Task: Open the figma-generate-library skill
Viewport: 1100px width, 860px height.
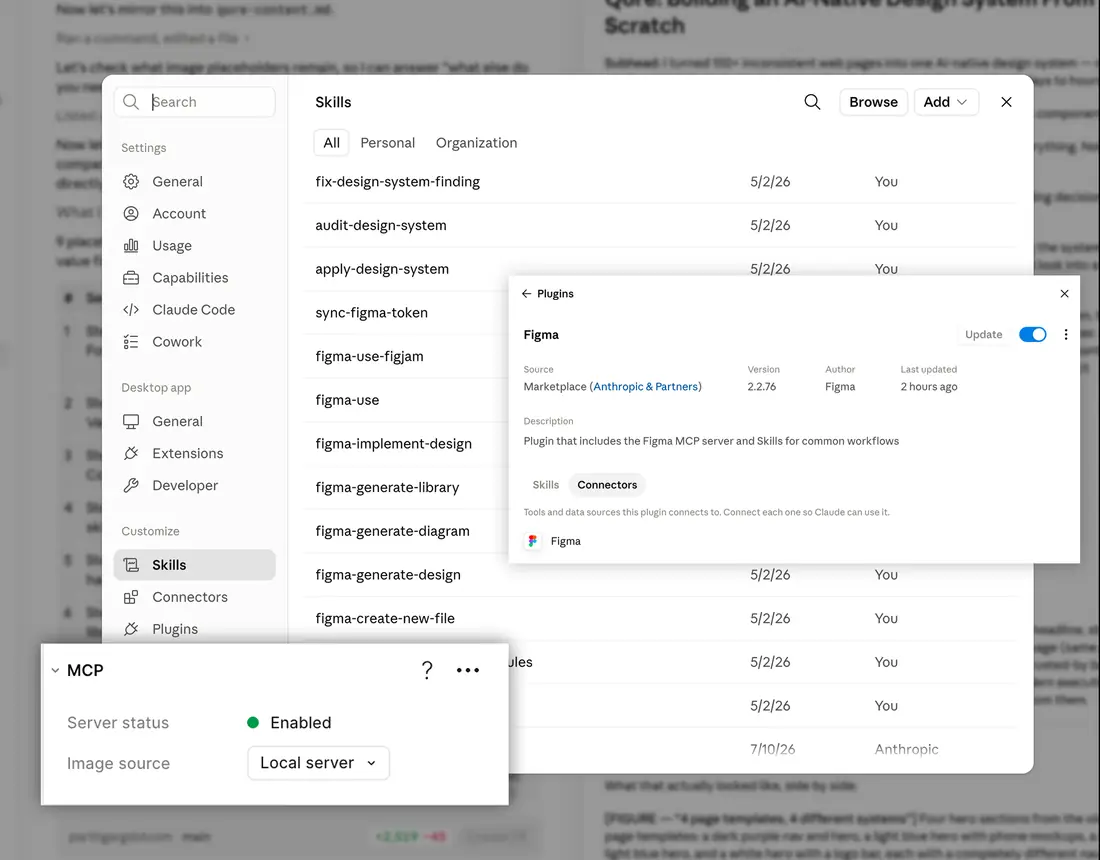Action: (387, 488)
